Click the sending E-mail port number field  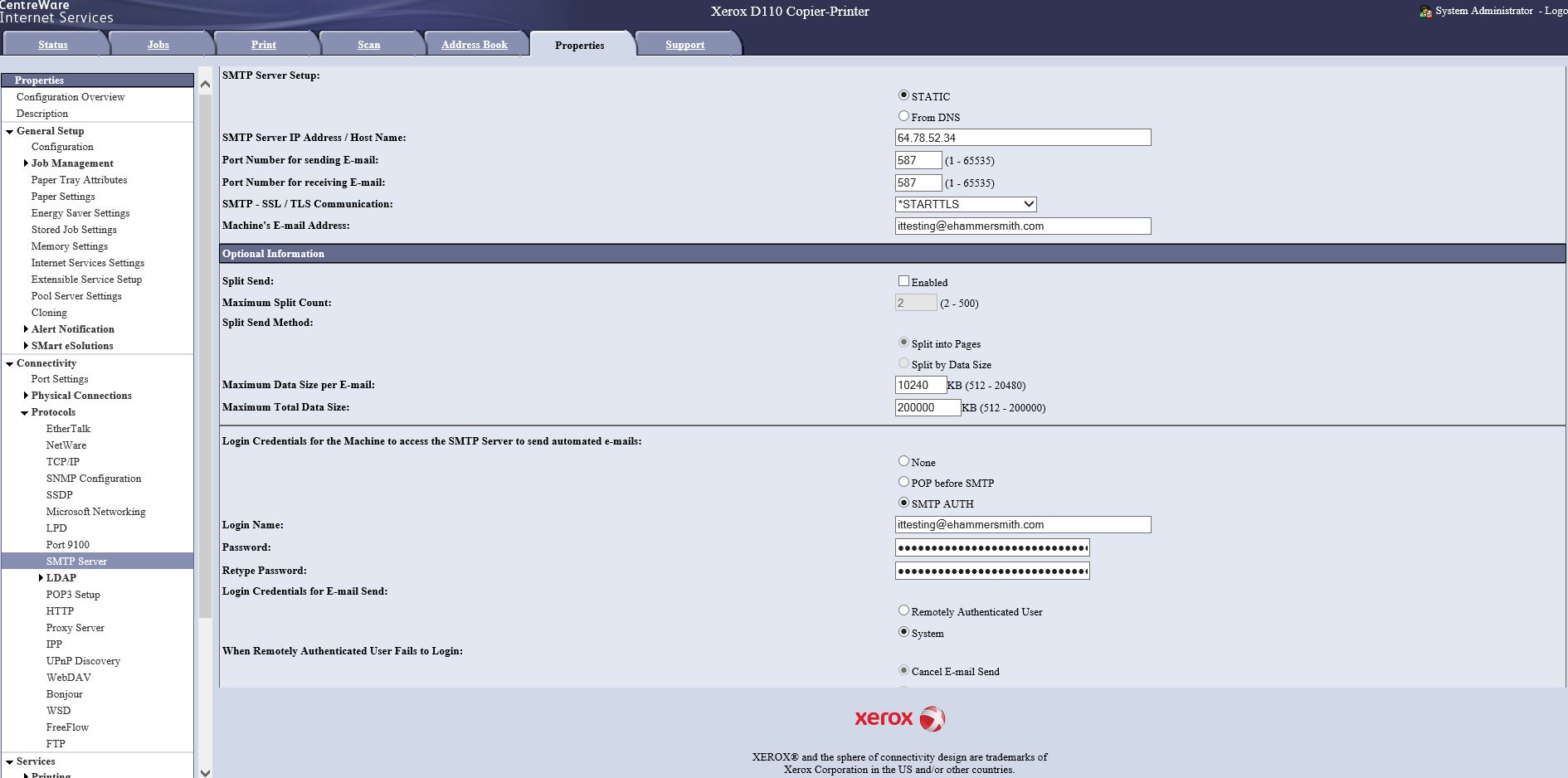click(918, 160)
